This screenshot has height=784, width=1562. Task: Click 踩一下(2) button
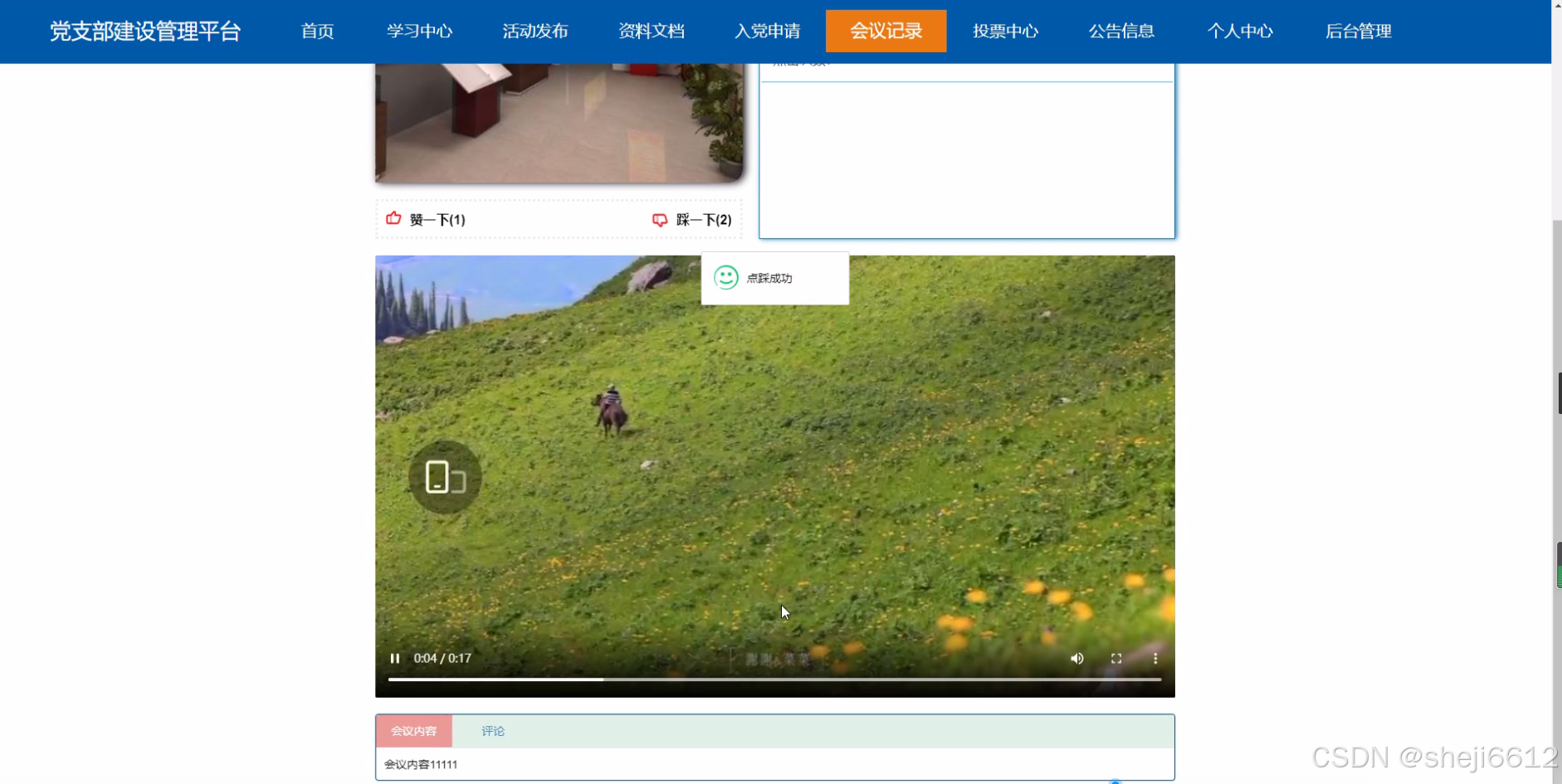(x=692, y=220)
